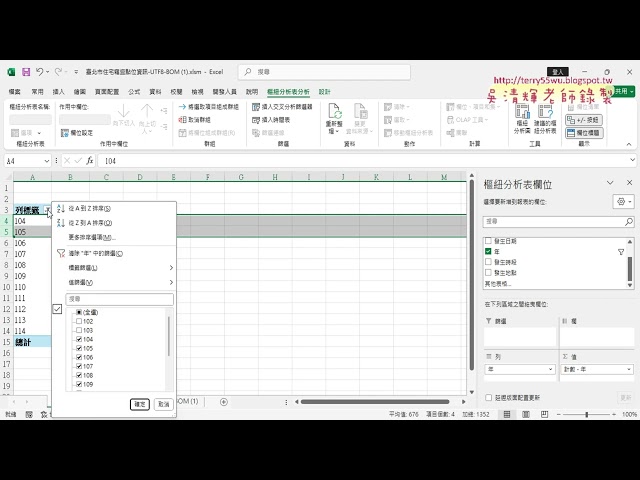Open field list settings gear
The image size is (640, 480).
click(623, 202)
